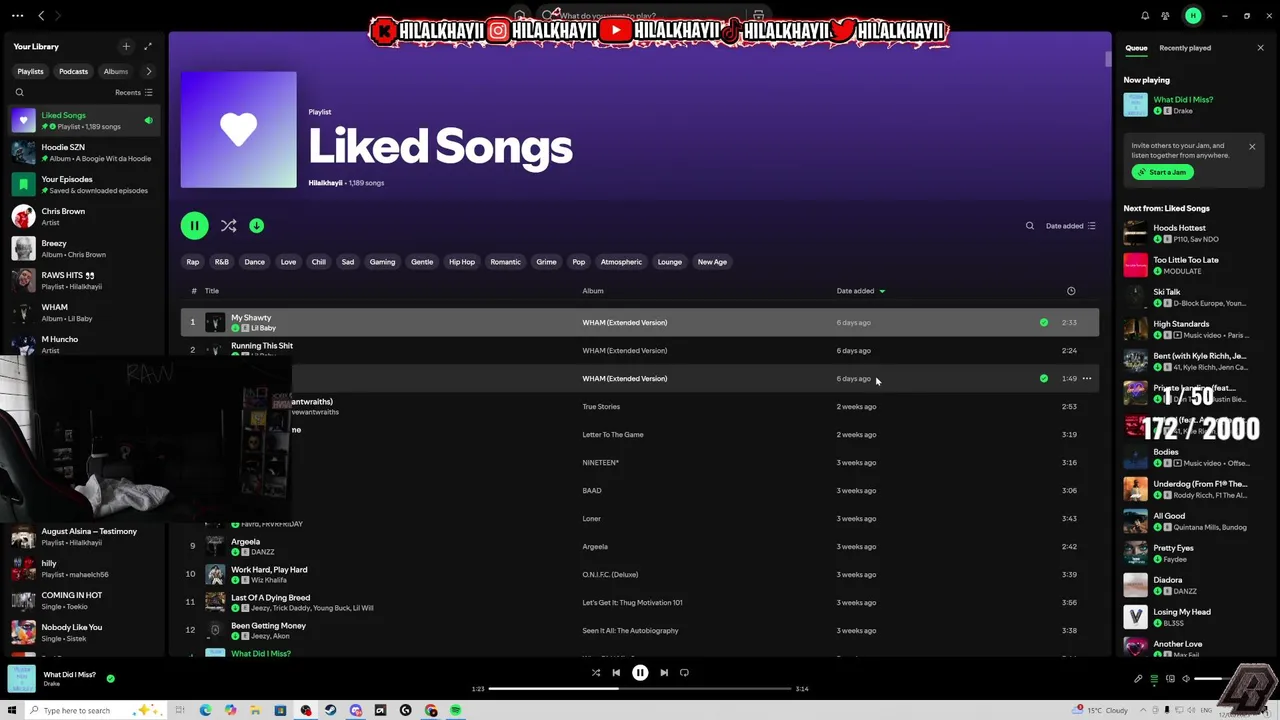Open WHAM (Extended Version) album link in row 2
Image resolution: width=1280 pixels, height=720 pixels.
(624, 351)
